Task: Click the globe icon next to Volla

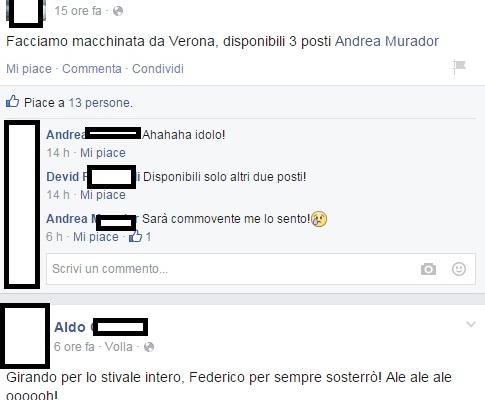Action: pos(149,347)
